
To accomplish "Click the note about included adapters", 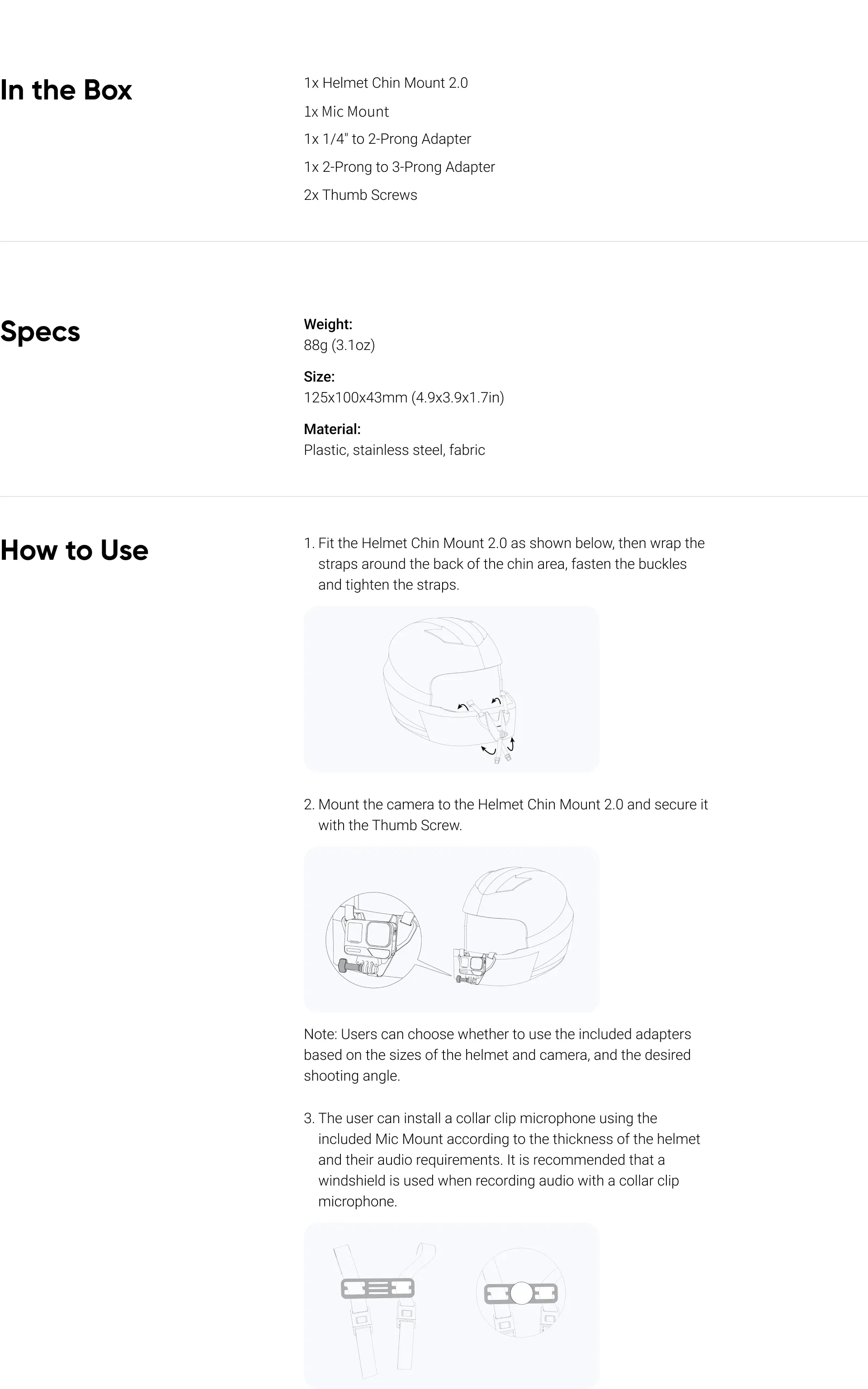I will [497, 1055].
